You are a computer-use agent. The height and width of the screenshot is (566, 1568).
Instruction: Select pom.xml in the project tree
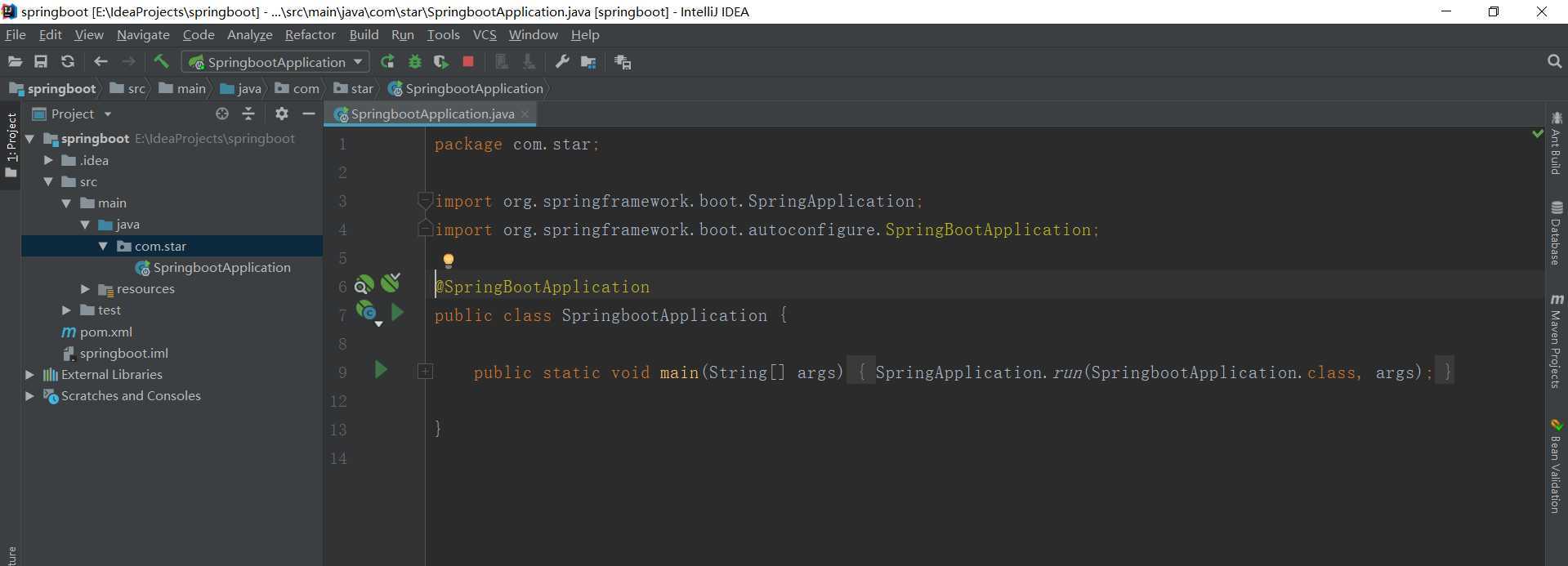pos(97,332)
